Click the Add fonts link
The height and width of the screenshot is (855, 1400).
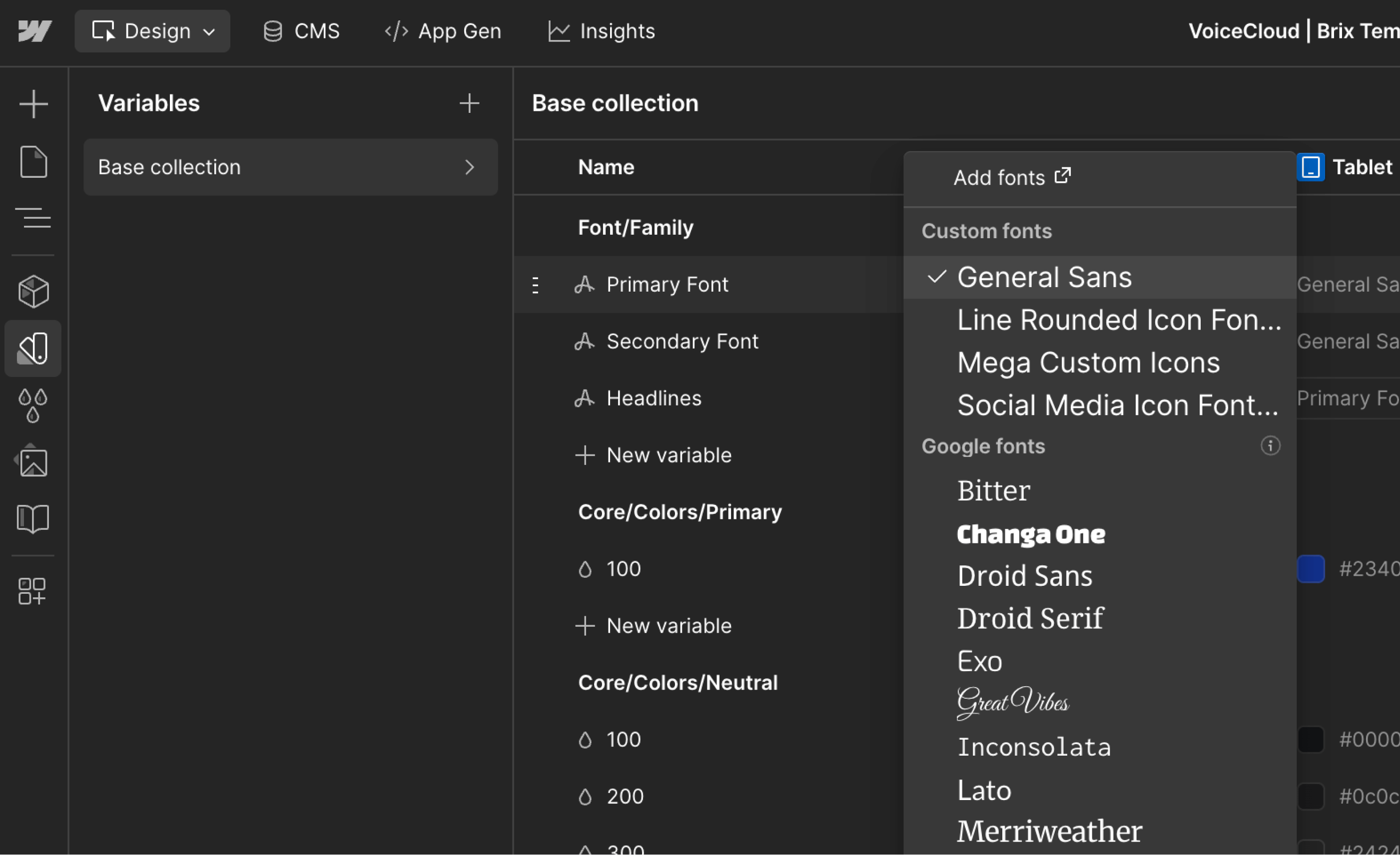click(1011, 177)
